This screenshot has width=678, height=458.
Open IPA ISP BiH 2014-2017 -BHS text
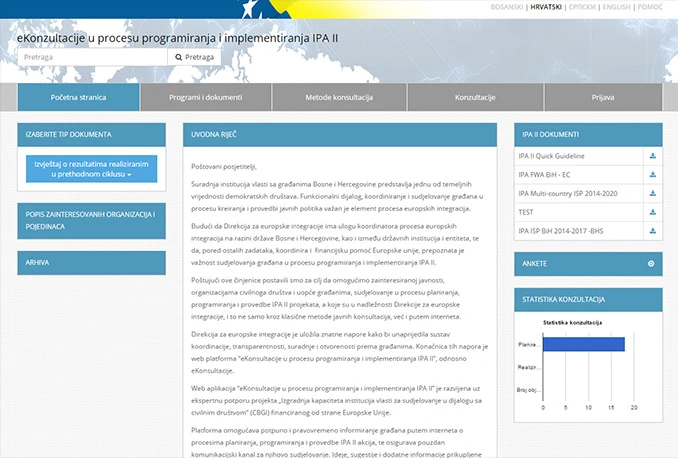coord(561,231)
